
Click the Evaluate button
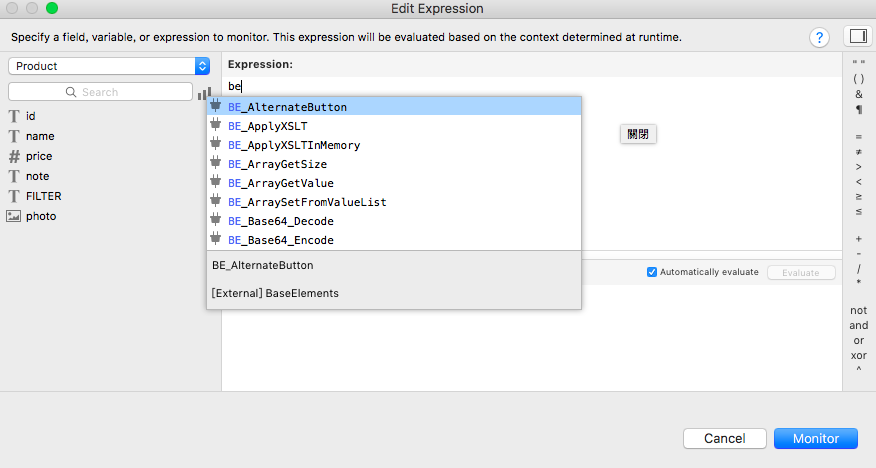pos(801,273)
